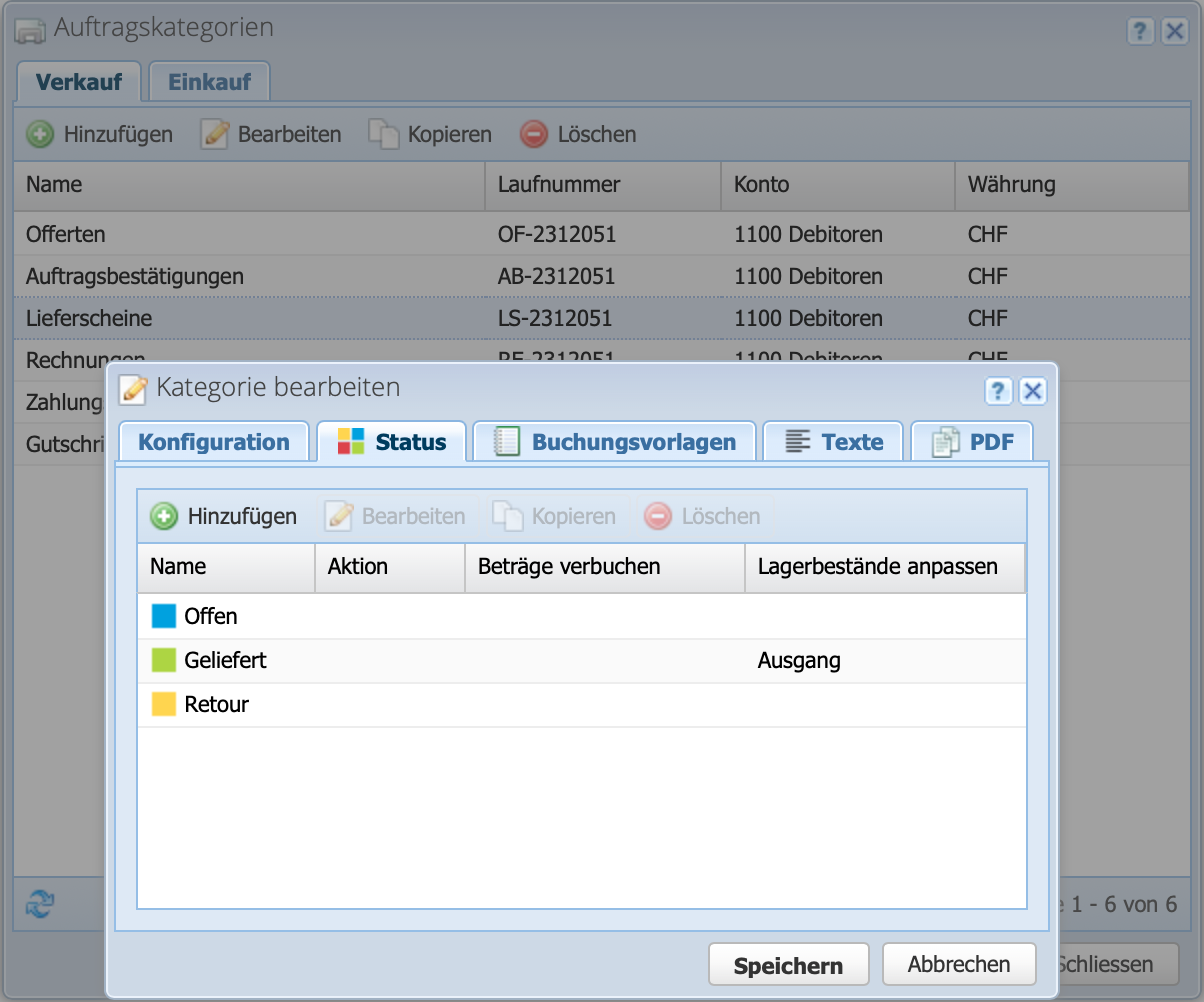The height and width of the screenshot is (1002, 1204).
Task: Click the Kopieren icon in main toolbar
Action: 384,134
